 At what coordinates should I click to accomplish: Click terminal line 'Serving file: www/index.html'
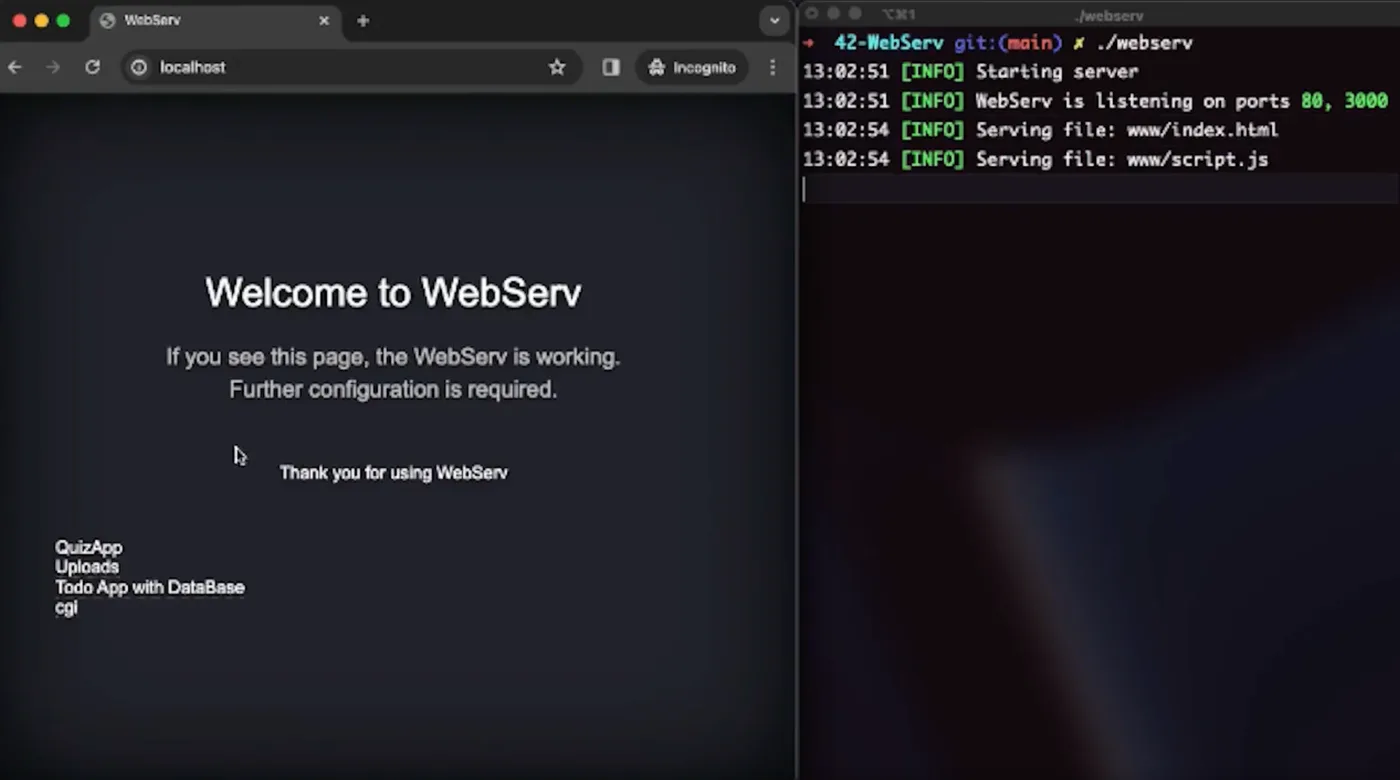click(x=1040, y=130)
